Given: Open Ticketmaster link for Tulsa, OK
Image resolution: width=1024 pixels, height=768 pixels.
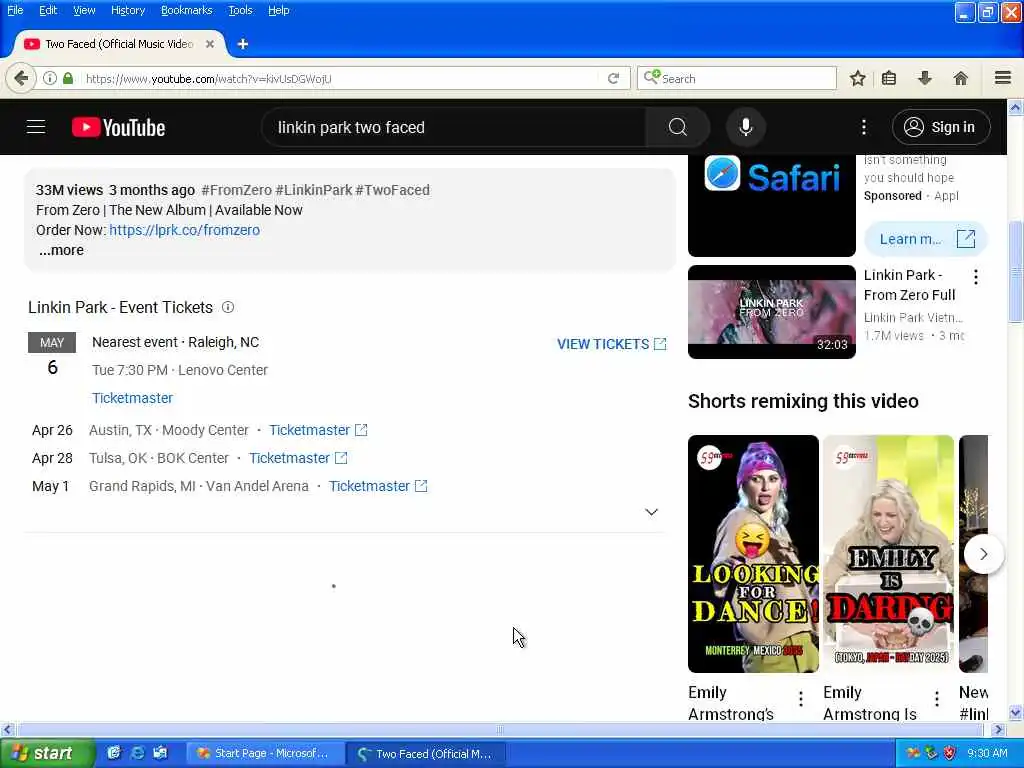Looking at the screenshot, I should [298, 458].
